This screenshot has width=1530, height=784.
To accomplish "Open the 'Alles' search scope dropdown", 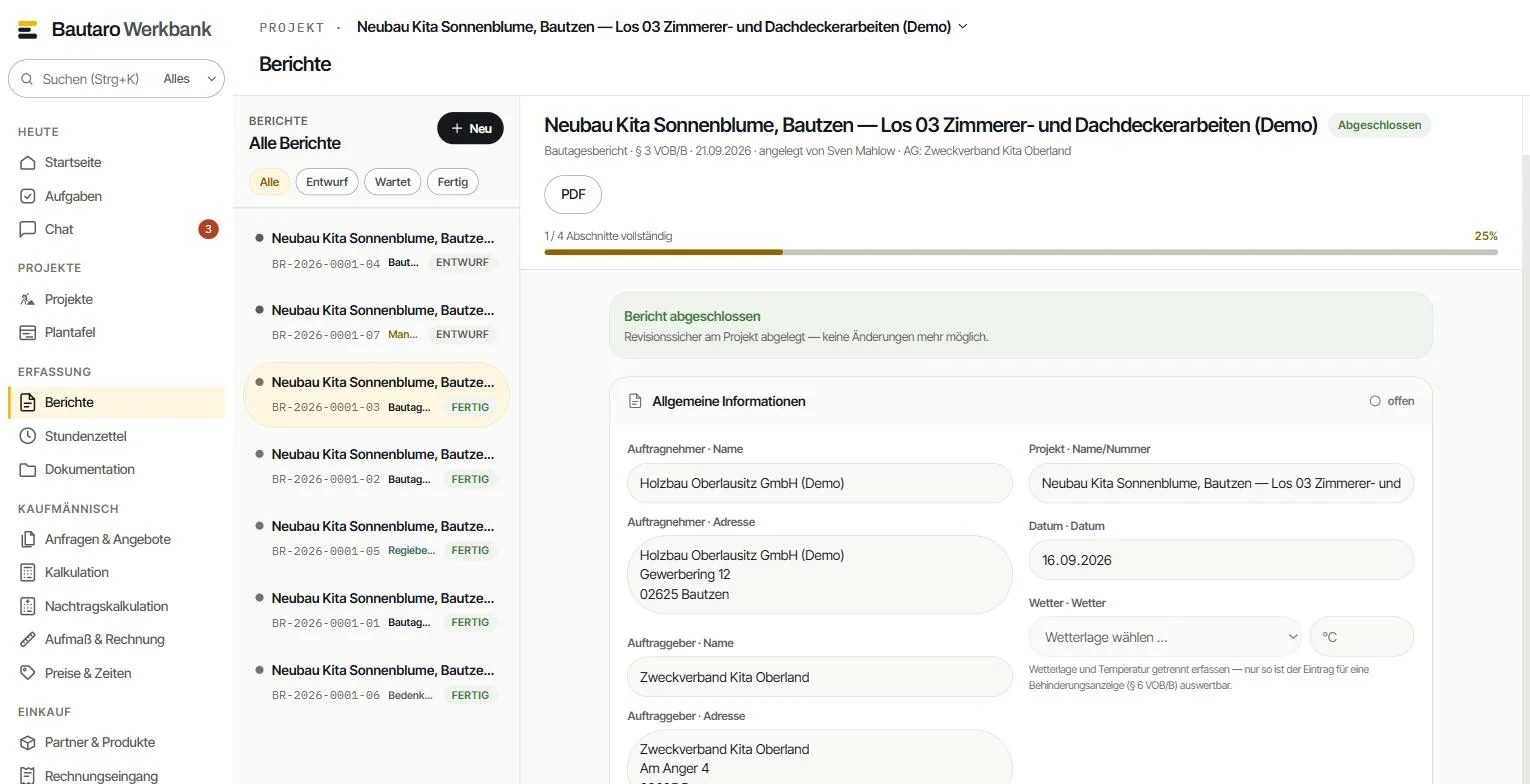I will click(x=190, y=79).
